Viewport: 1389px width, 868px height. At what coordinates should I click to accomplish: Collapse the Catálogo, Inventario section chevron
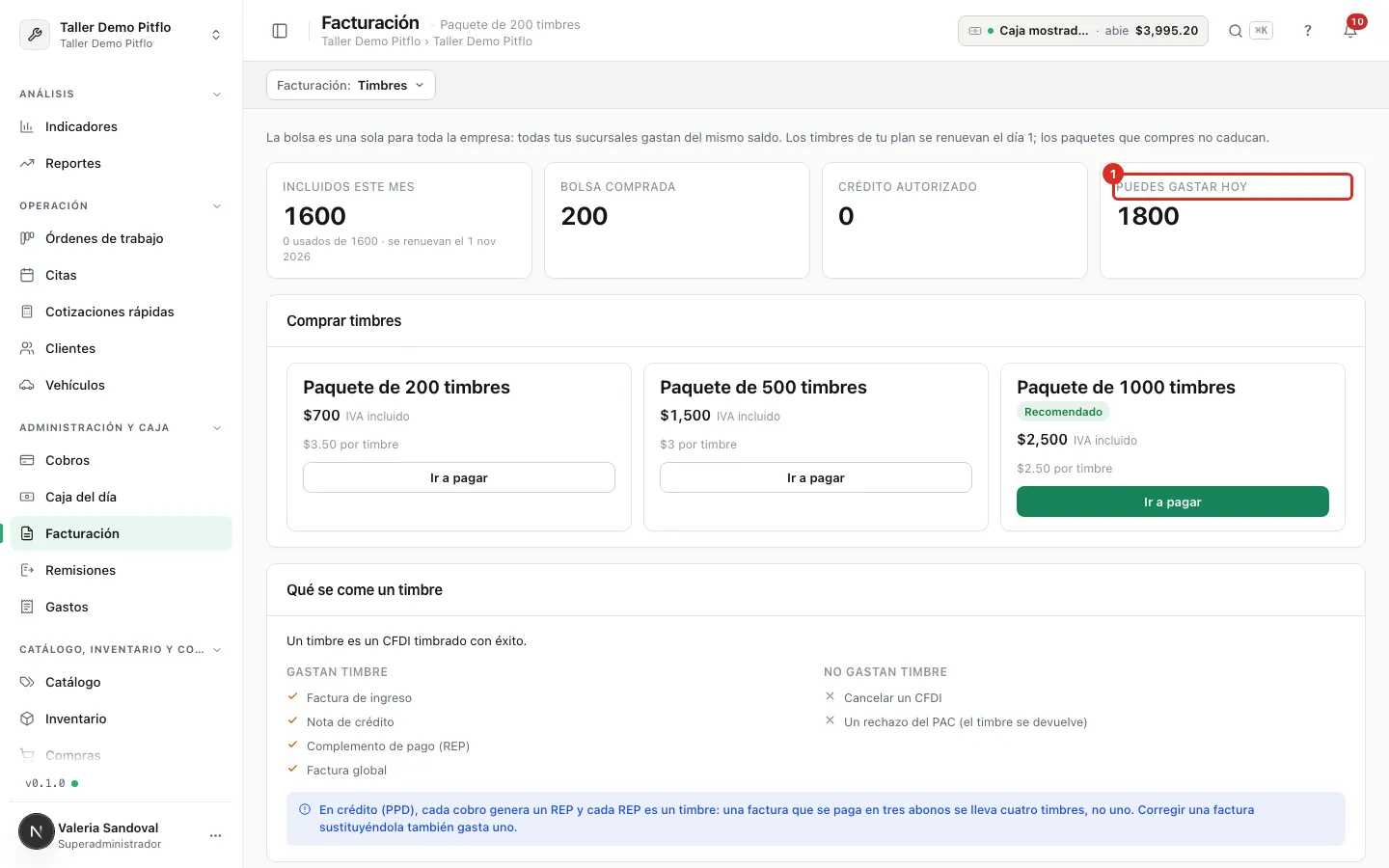tap(217, 650)
